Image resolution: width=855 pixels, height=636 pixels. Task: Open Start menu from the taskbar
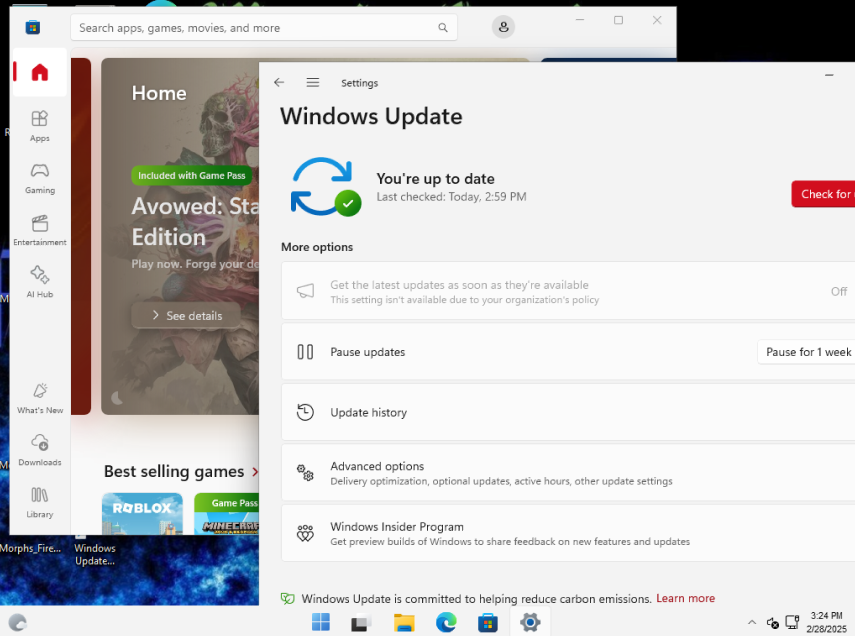coord(321,622)
